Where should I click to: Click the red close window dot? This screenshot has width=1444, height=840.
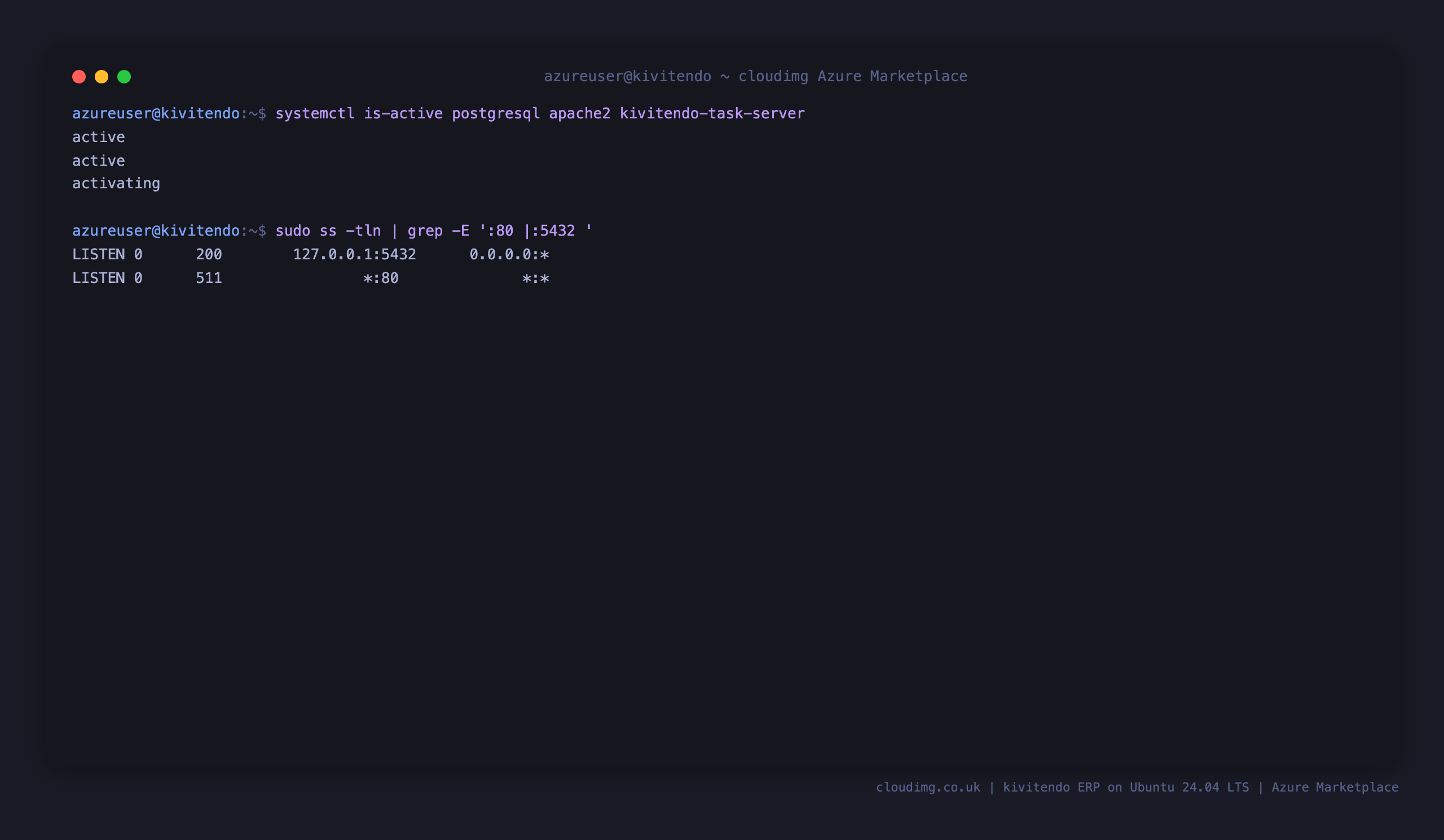[79, 77]
